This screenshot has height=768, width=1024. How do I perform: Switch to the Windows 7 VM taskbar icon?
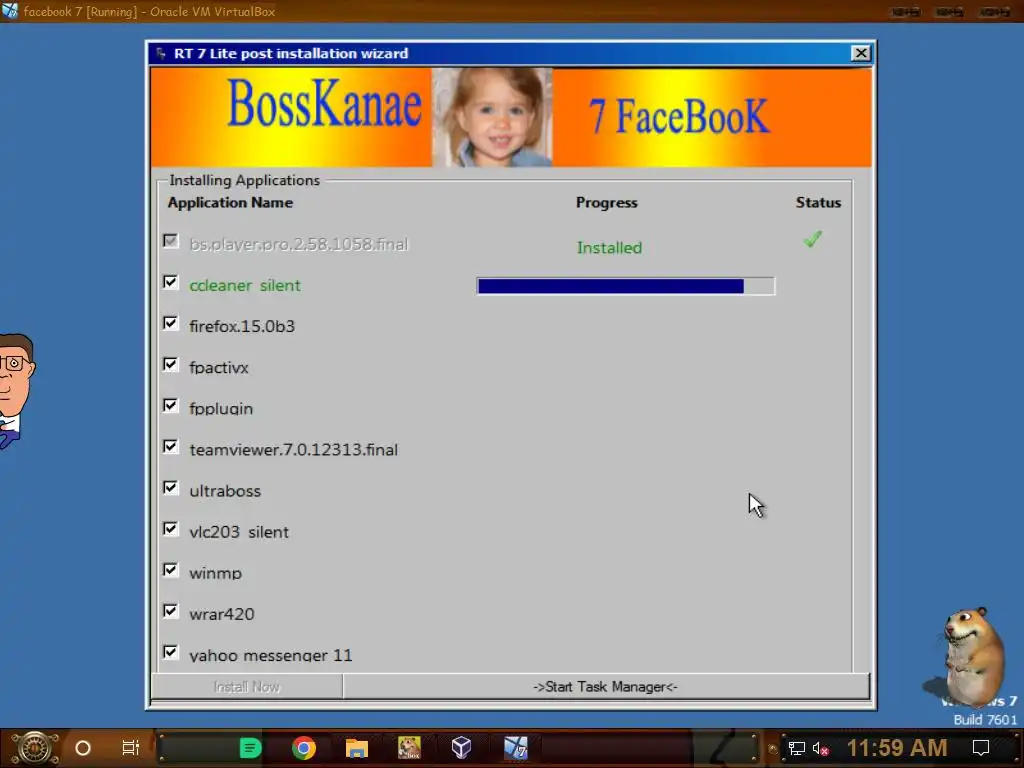coord(515,748)
